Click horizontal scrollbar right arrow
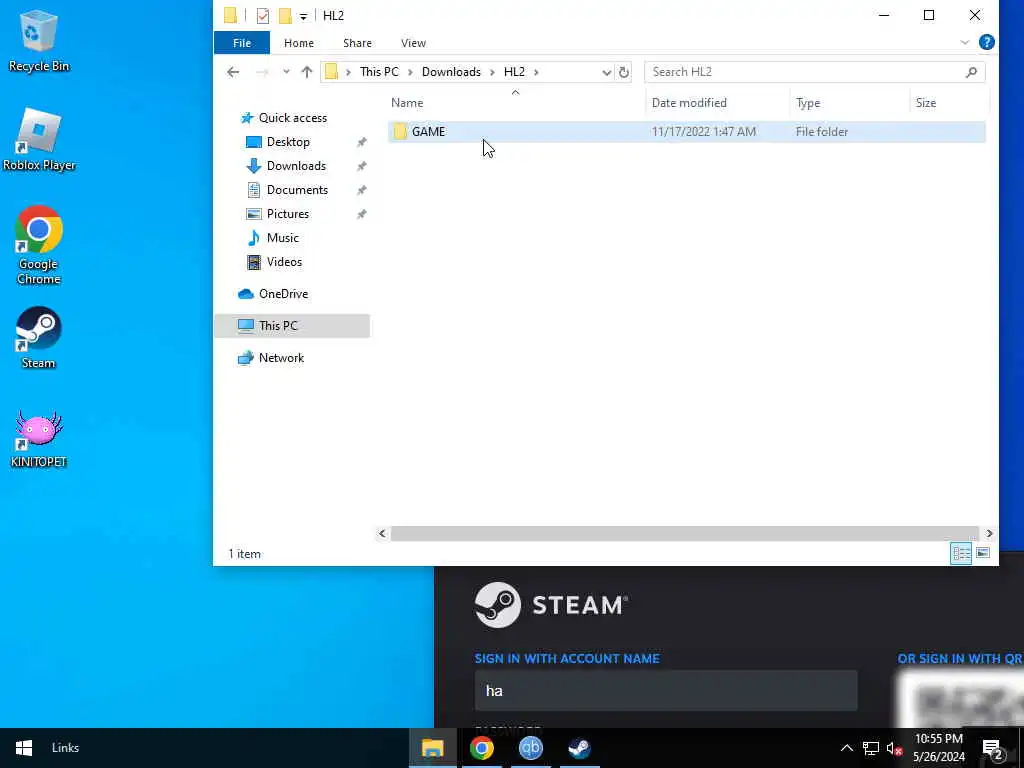The image size is (1024, 768). pos(989,534)
